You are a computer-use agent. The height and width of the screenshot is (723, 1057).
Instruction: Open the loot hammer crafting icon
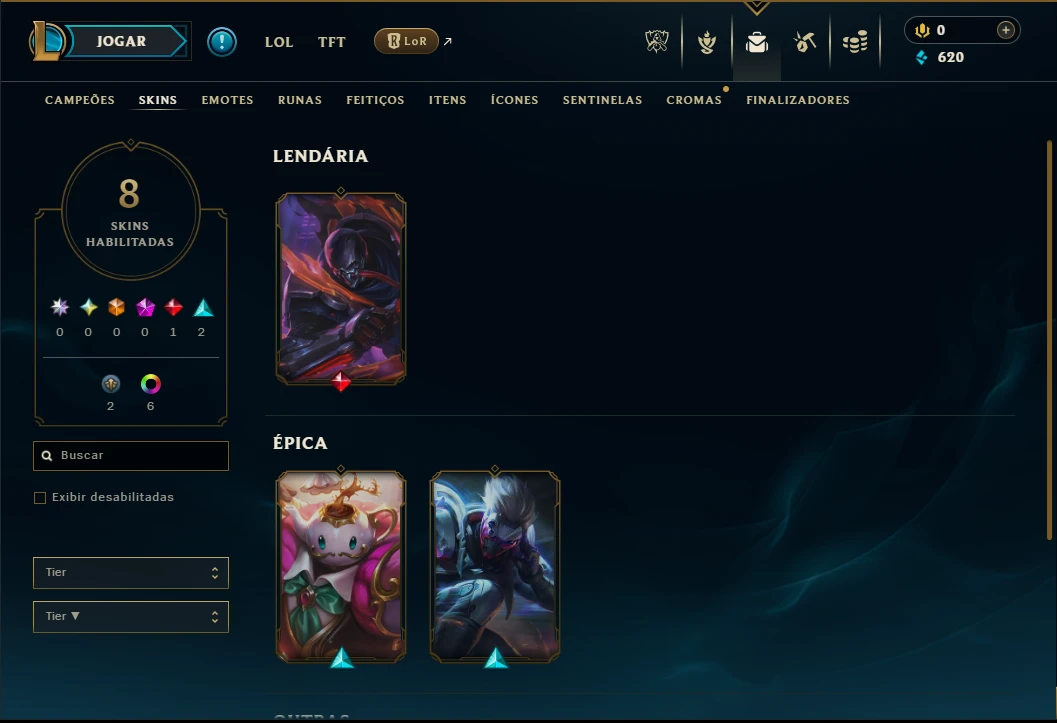click(x=805, y=42)
